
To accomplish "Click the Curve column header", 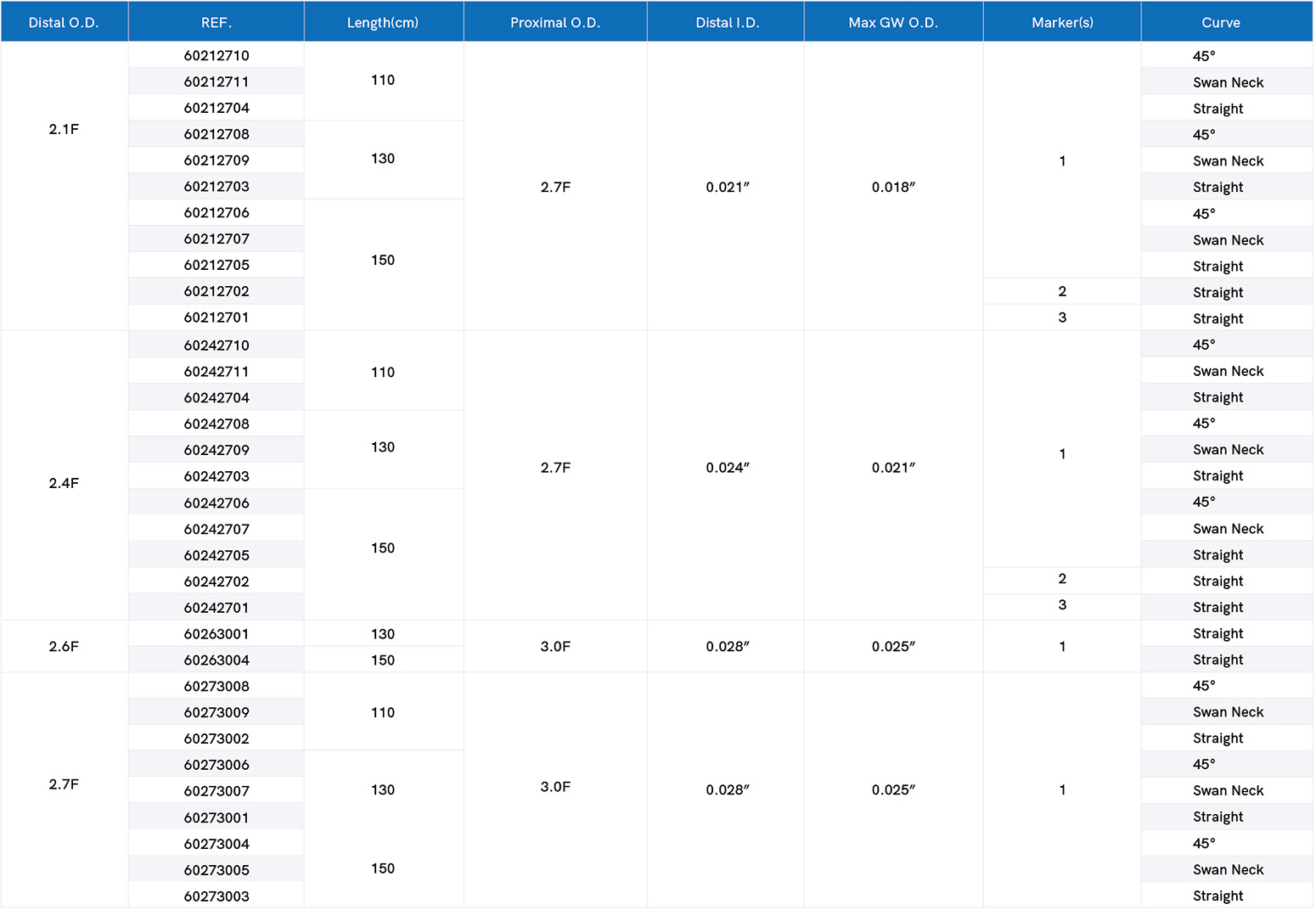I will tap(1227, 22).
